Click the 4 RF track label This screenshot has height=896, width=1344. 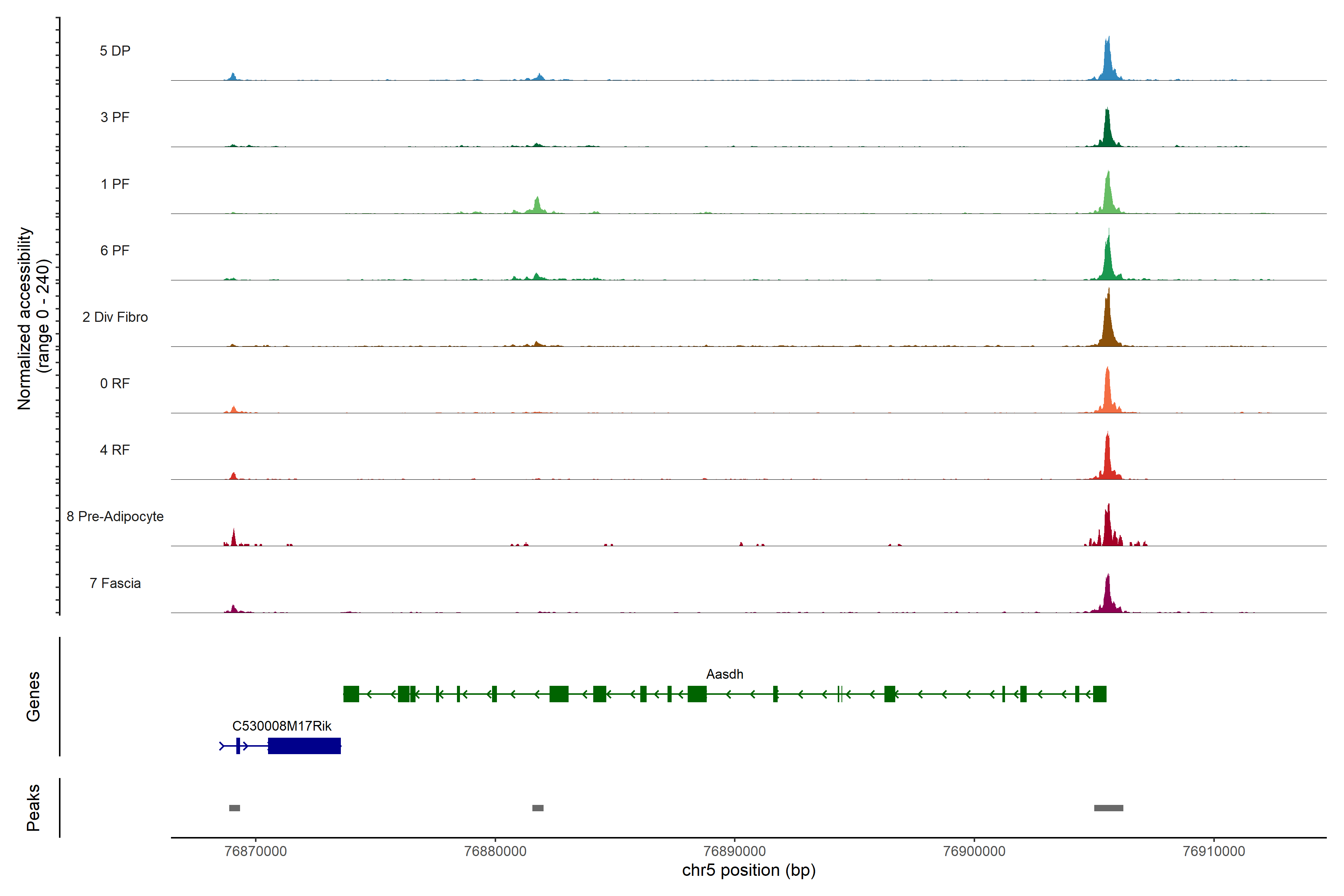115,450
